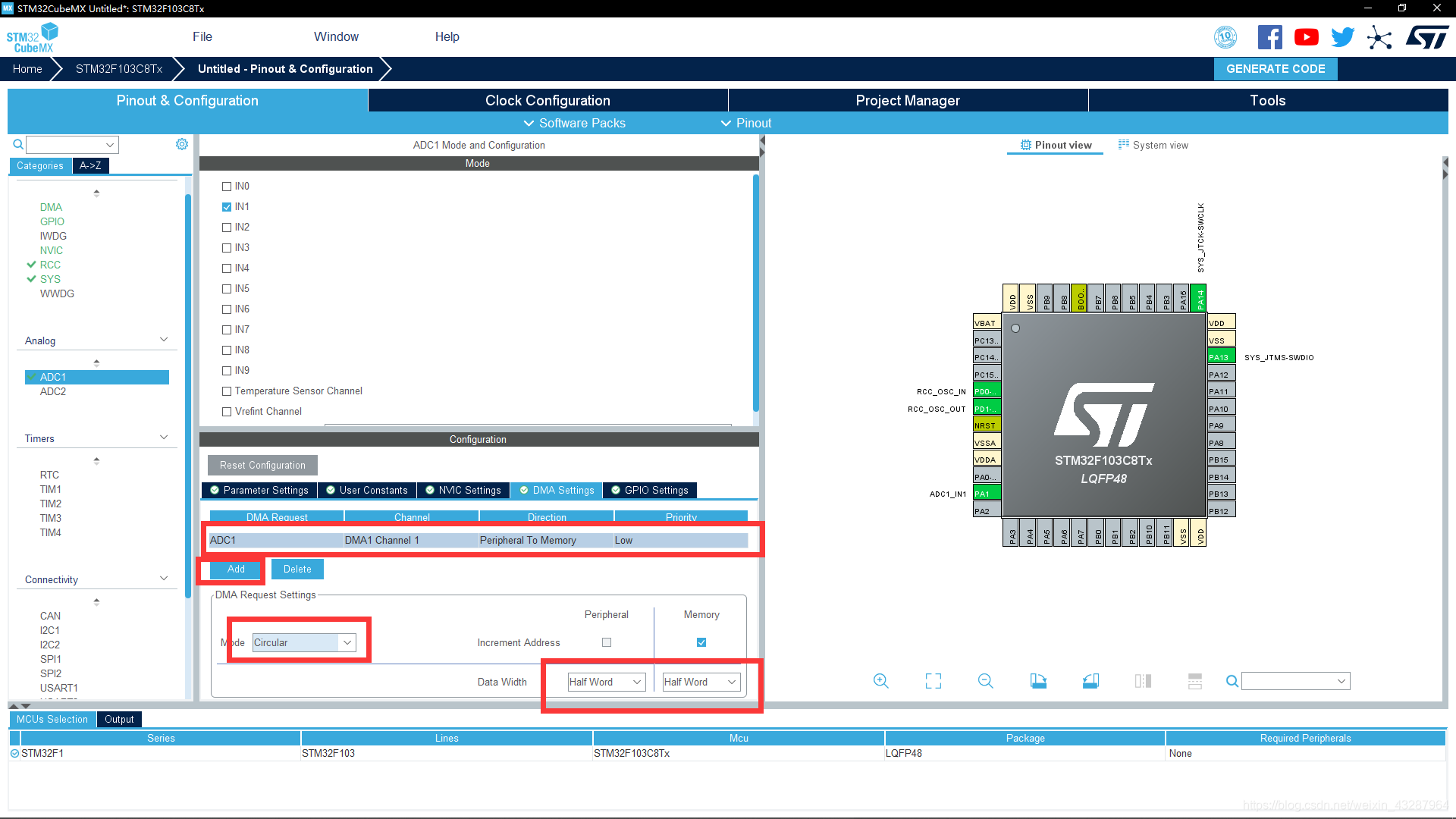Click the PB12 pin on the chip
Screen dimensions: 1456x819
[1222, 511]
